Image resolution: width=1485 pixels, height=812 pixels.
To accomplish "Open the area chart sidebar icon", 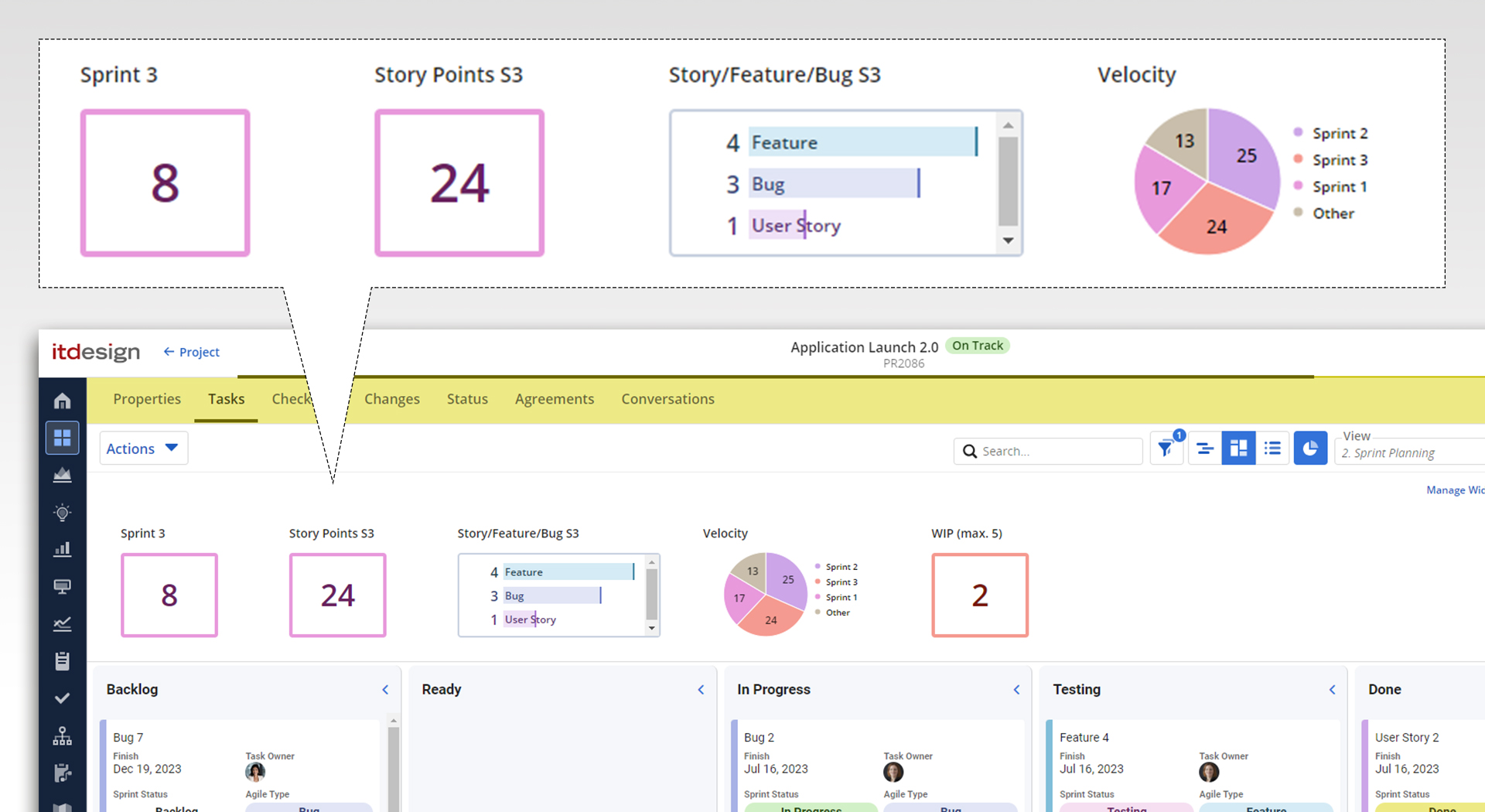I will pos(63,475).
